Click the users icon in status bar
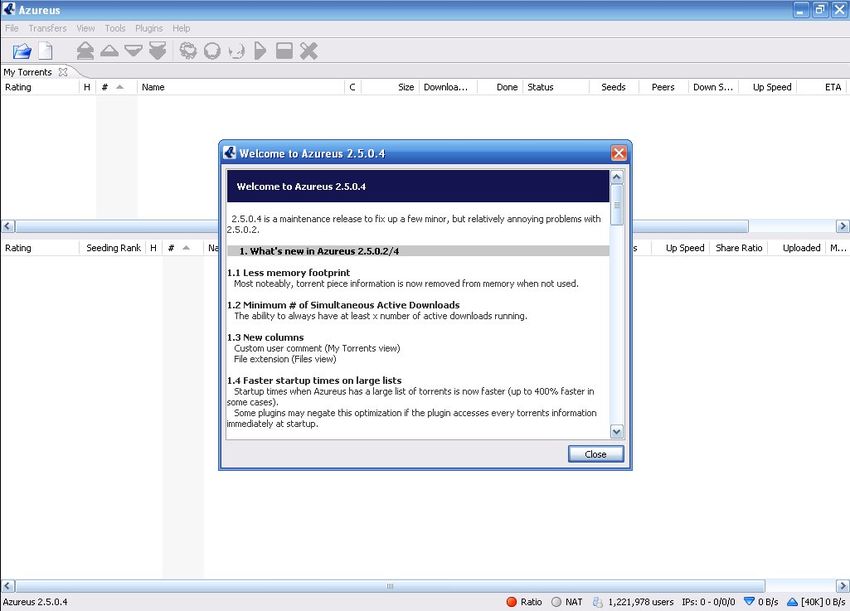850x611 pixels. pos(598,602)
